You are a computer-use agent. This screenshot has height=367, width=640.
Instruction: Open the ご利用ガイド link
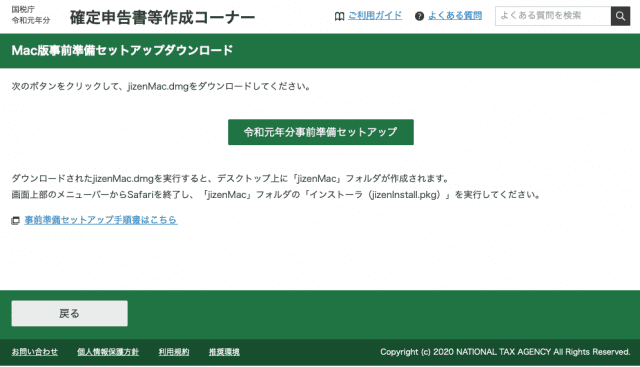click(x=375, y=16)
